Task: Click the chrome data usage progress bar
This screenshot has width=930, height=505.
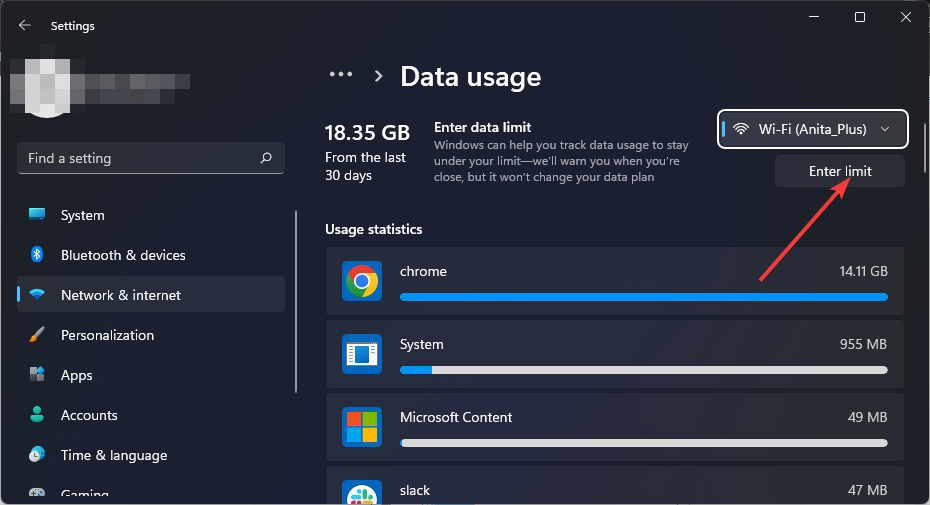Action: pyautogui.click(x=643, y=297)
